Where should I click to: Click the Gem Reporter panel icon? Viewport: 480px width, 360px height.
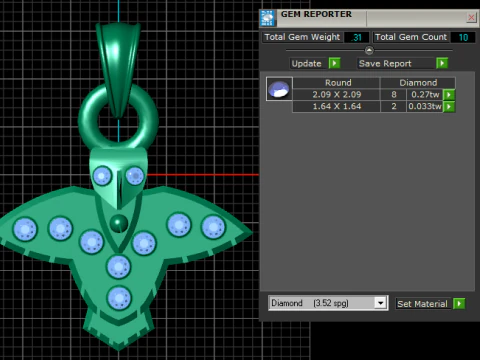pos(267,18)
